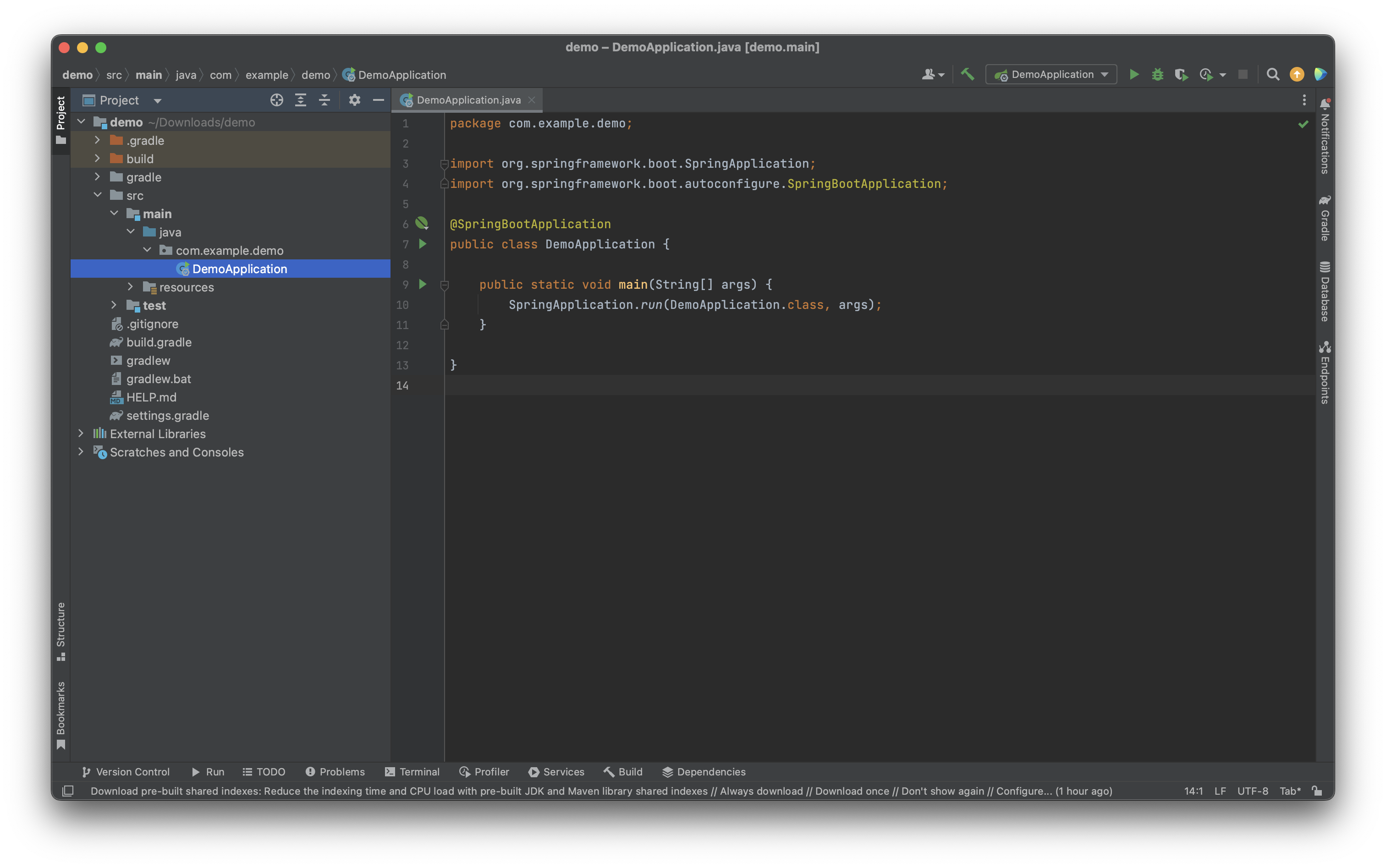Image resolution: width=1386 pixels, height=868 pixels.
Task: Select build.gradle file in project tree
Action: click(159, 342)
